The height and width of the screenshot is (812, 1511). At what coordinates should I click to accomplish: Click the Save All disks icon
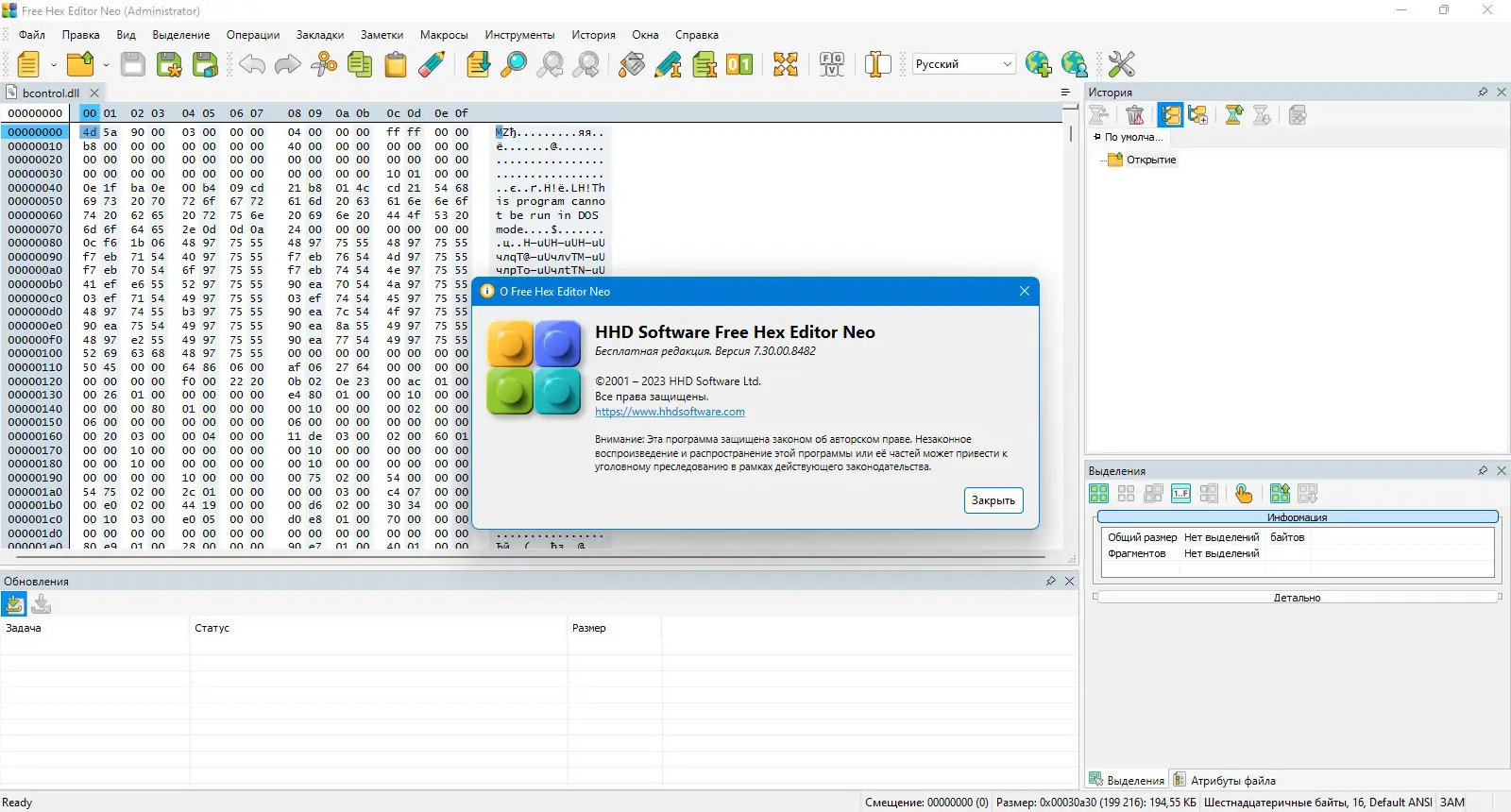click(205, 64)
